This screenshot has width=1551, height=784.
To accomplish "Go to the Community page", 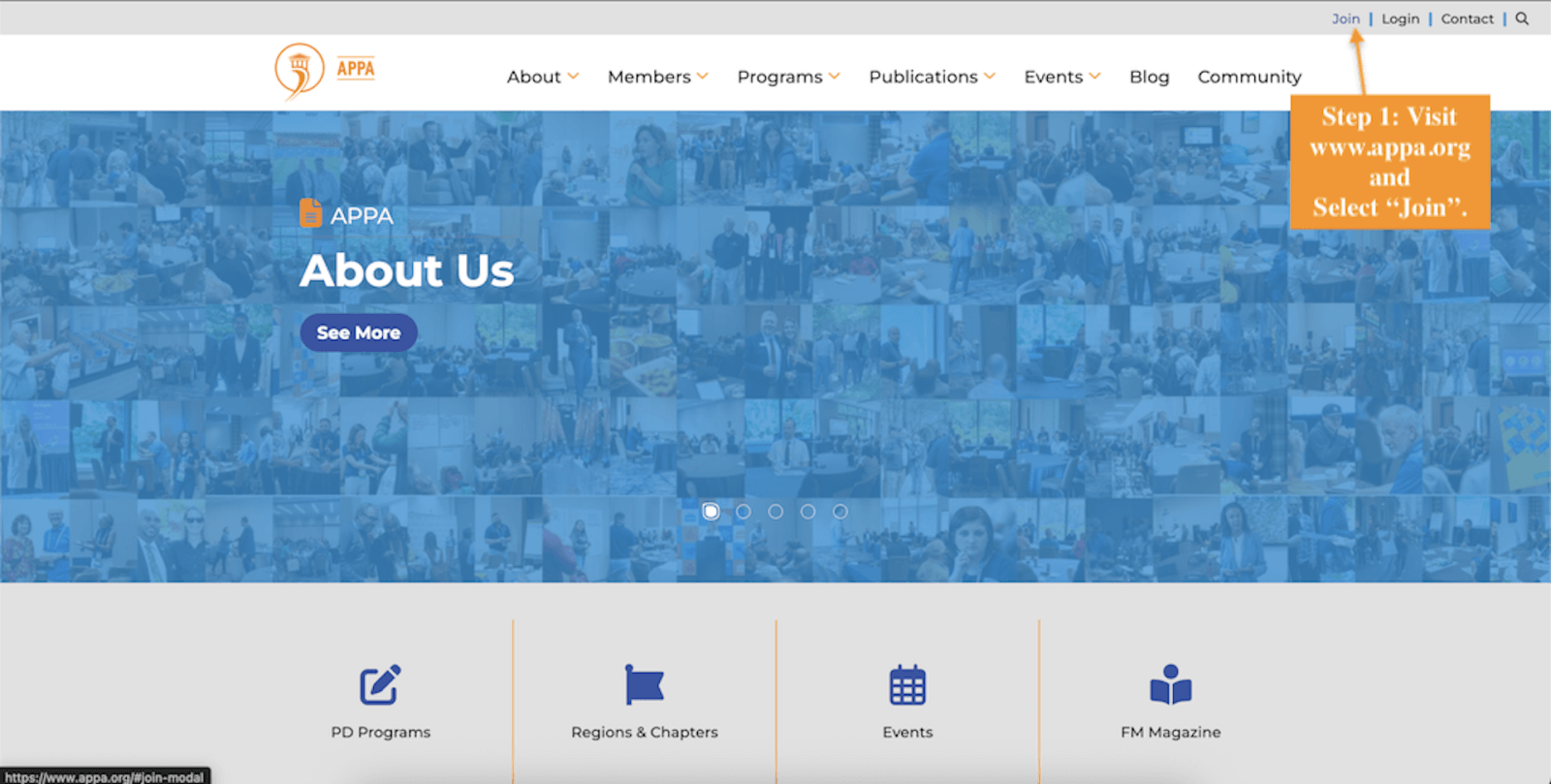I will tap(1249, 77).
